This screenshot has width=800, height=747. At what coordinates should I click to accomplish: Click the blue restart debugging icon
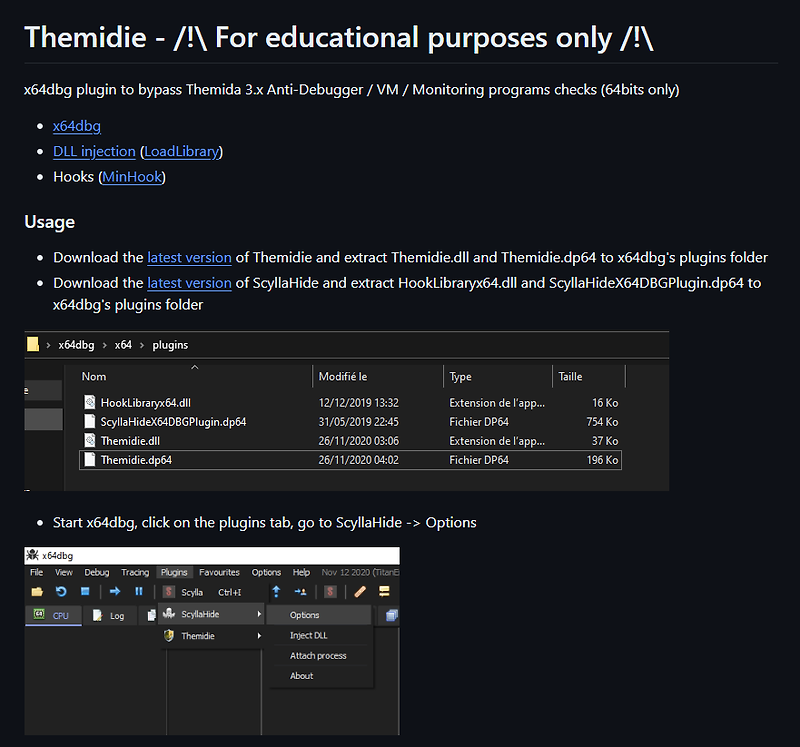tap(60, 592)
